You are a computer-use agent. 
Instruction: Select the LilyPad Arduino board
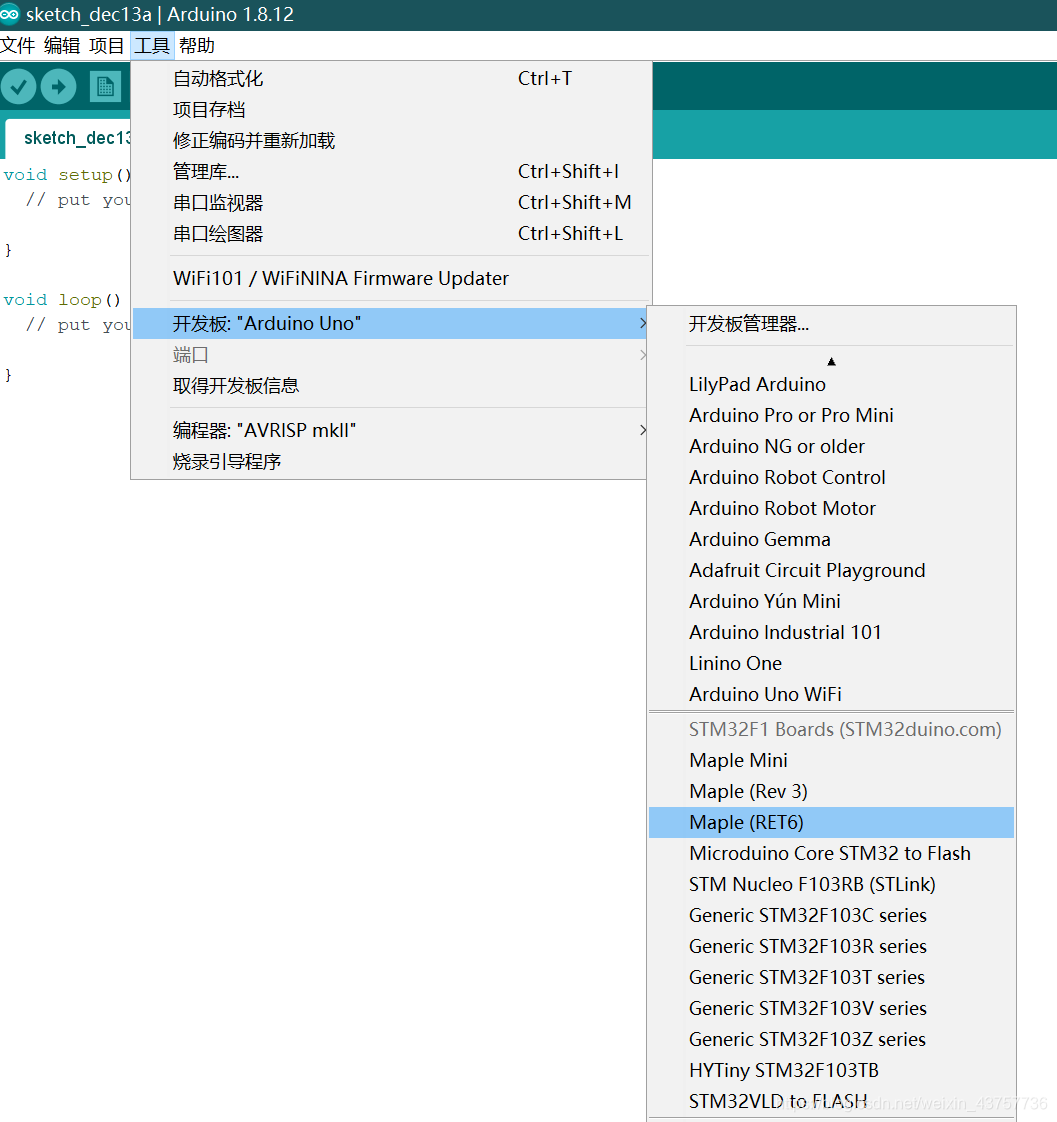(x=757, y=384)
